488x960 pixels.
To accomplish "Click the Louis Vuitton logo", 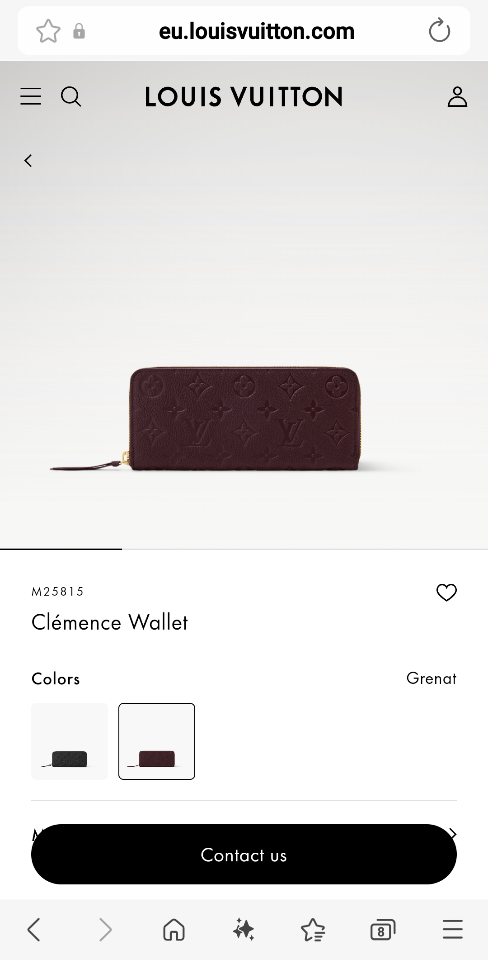I will [x=244, y=97].
